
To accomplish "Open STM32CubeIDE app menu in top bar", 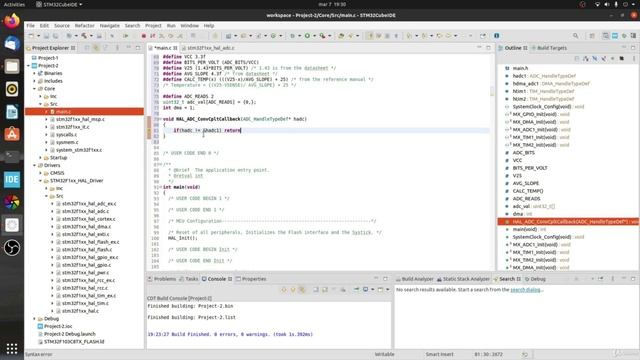I will click(59, 4).
